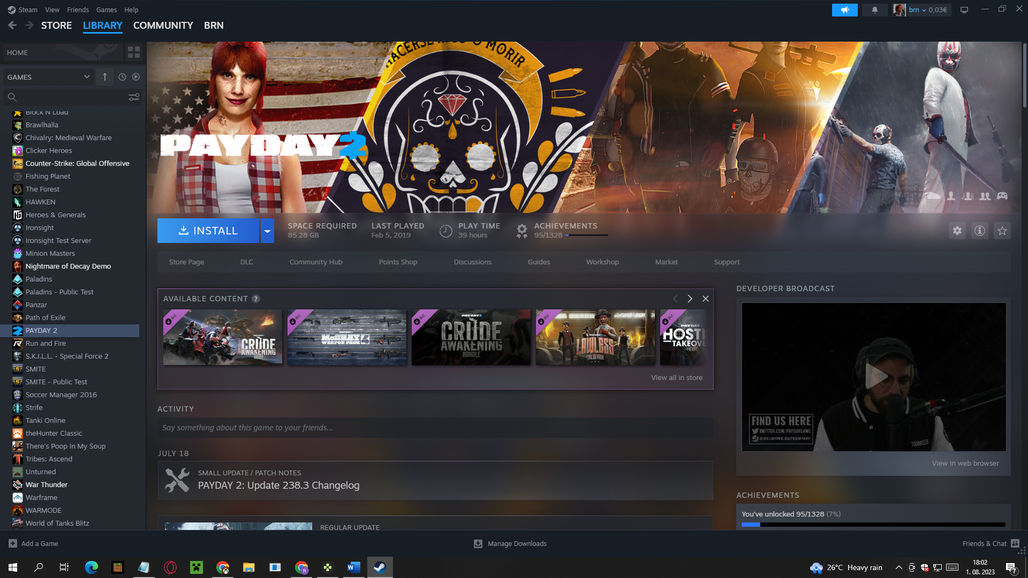This screenshot has height=578, width=1028.
Task: Click the sort arrow beside the GAMES dropdown
Action: pos(104,77)
